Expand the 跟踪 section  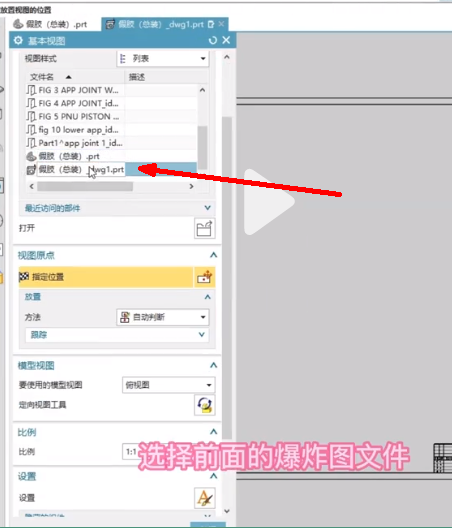pos(117,335)
